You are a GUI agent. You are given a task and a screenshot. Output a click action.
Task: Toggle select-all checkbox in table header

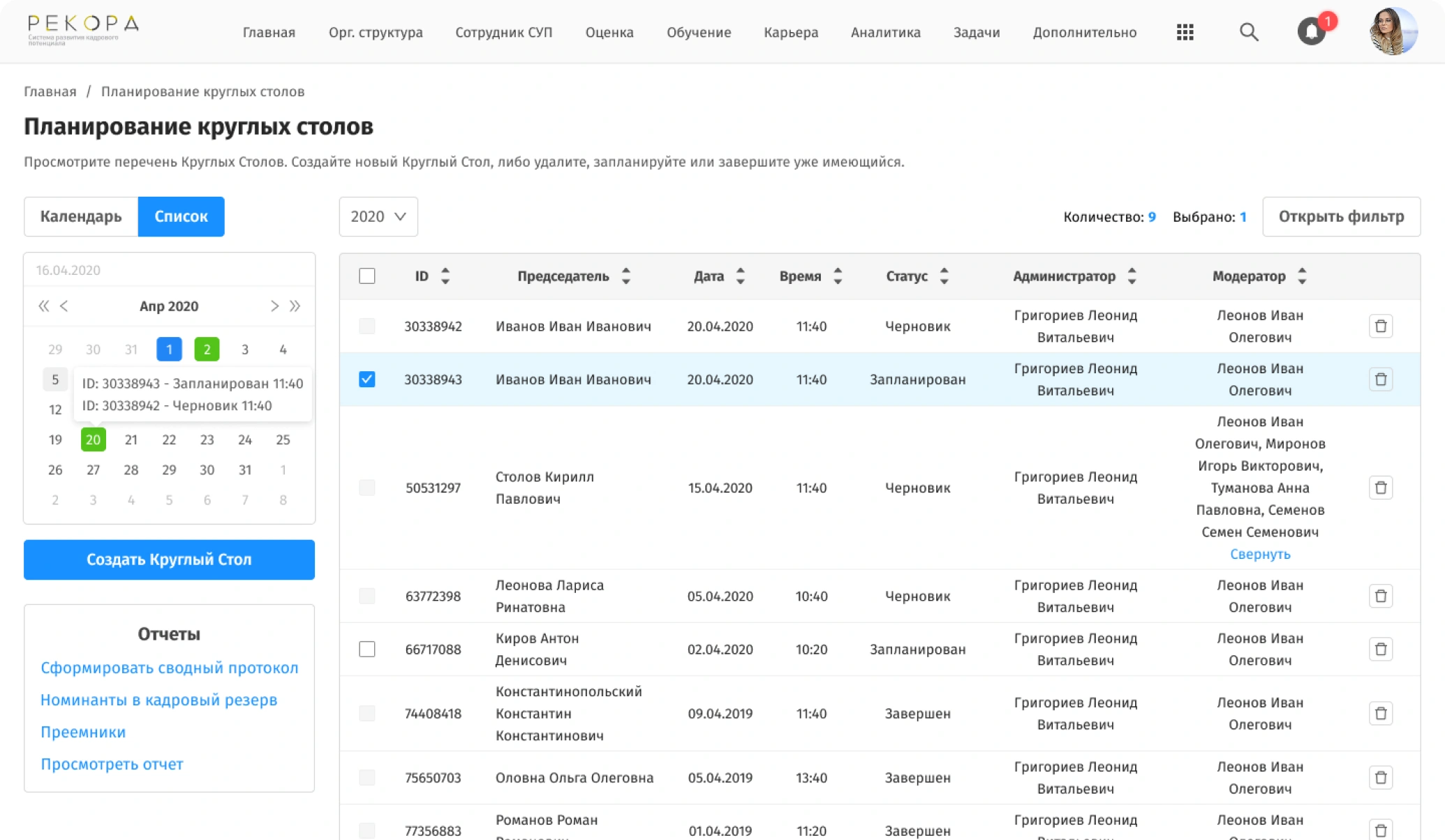[366, 276]
